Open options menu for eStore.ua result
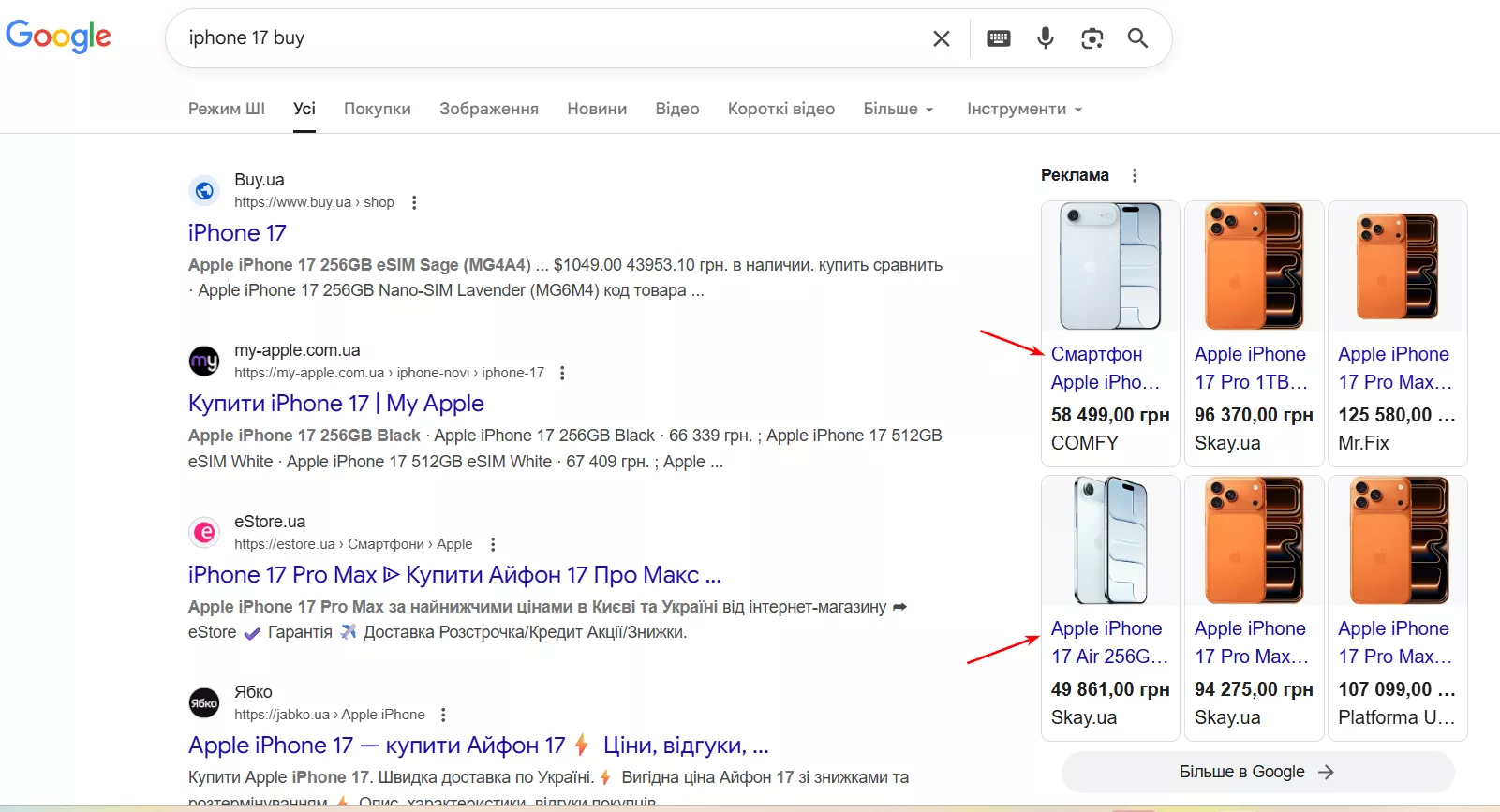 [493, 544]
